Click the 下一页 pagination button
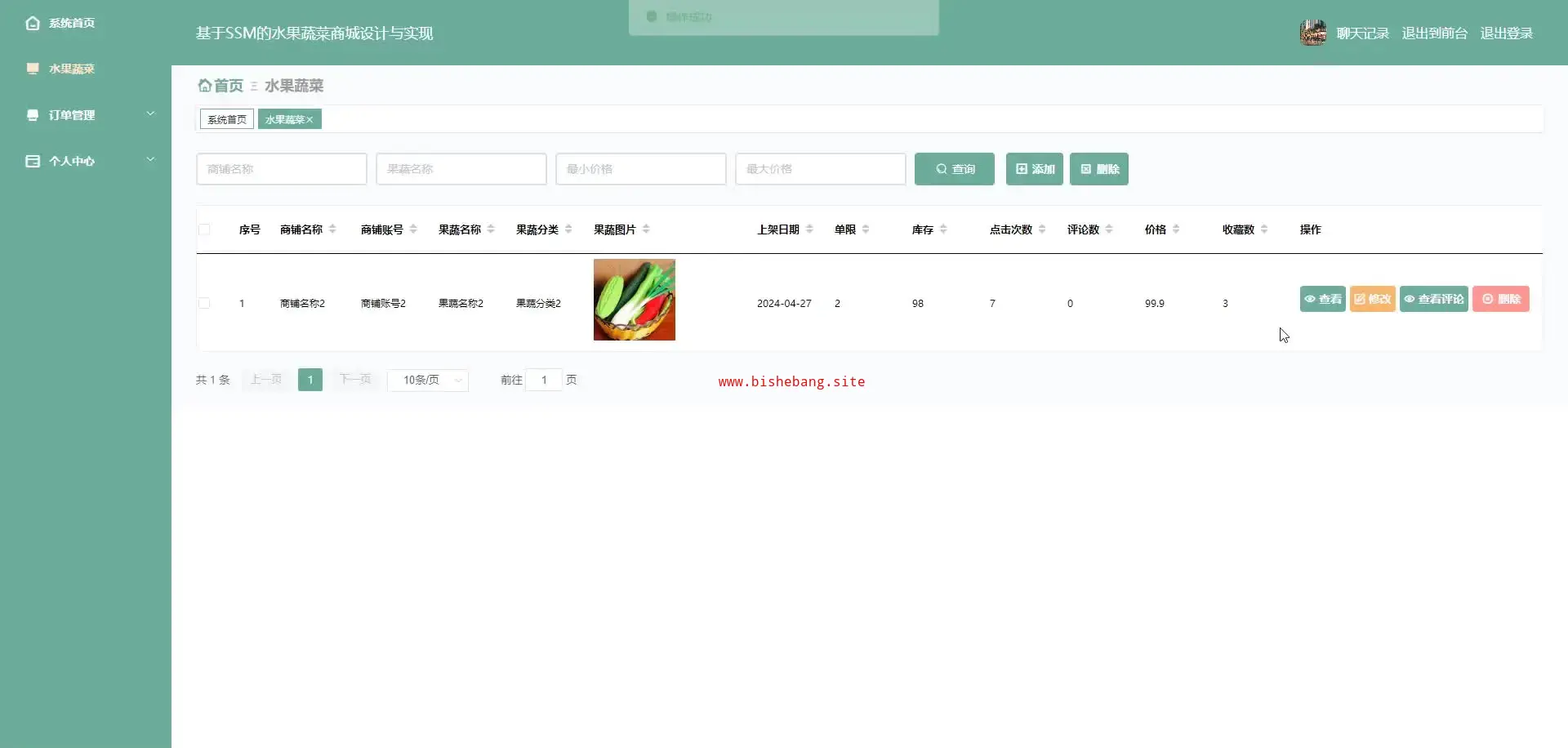This screenshot has height=748, width=1568. point(355,380)
